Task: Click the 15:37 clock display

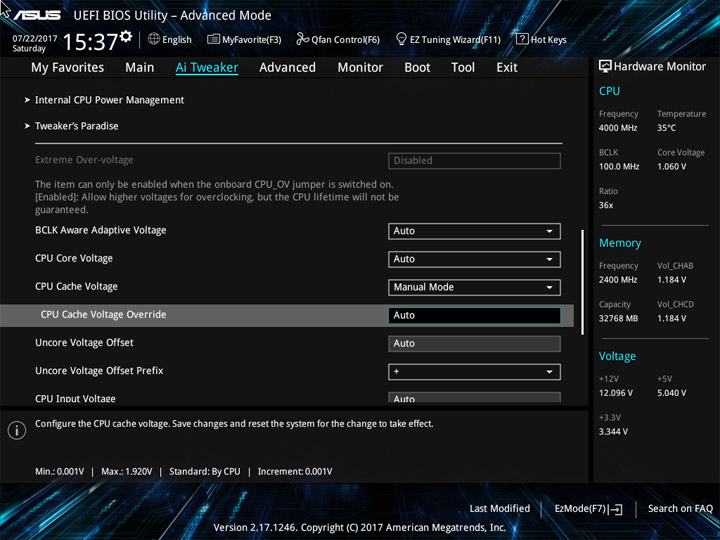Action: (x=90, y=42)
